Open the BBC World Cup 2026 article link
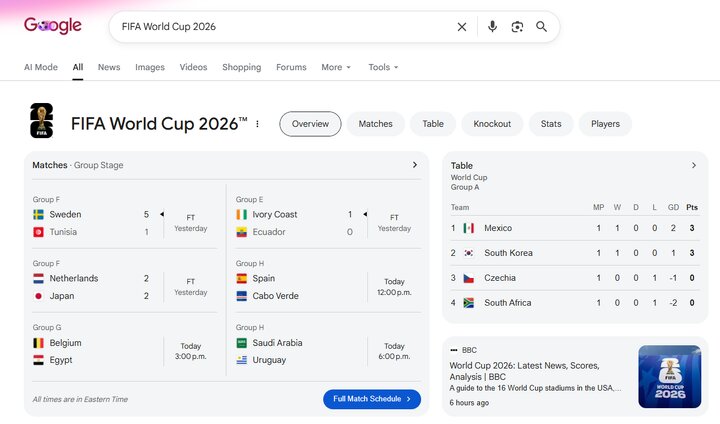720x424 pixels. pyautogui.click(x=524, y=371)
